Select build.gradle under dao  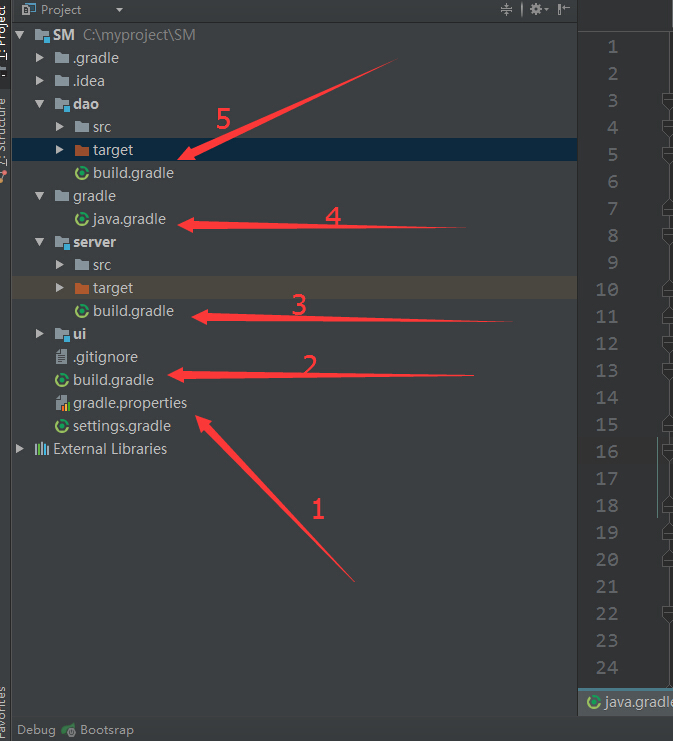pos(133,173)
